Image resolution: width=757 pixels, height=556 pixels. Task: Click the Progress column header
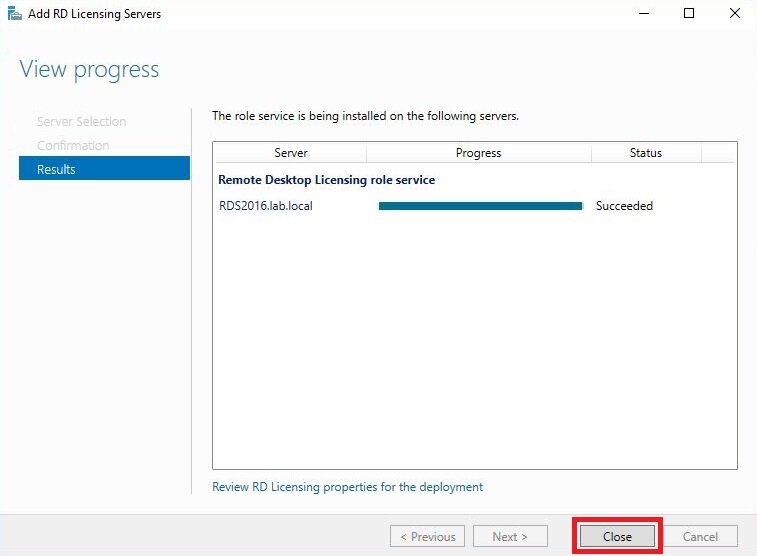point(478,153)
